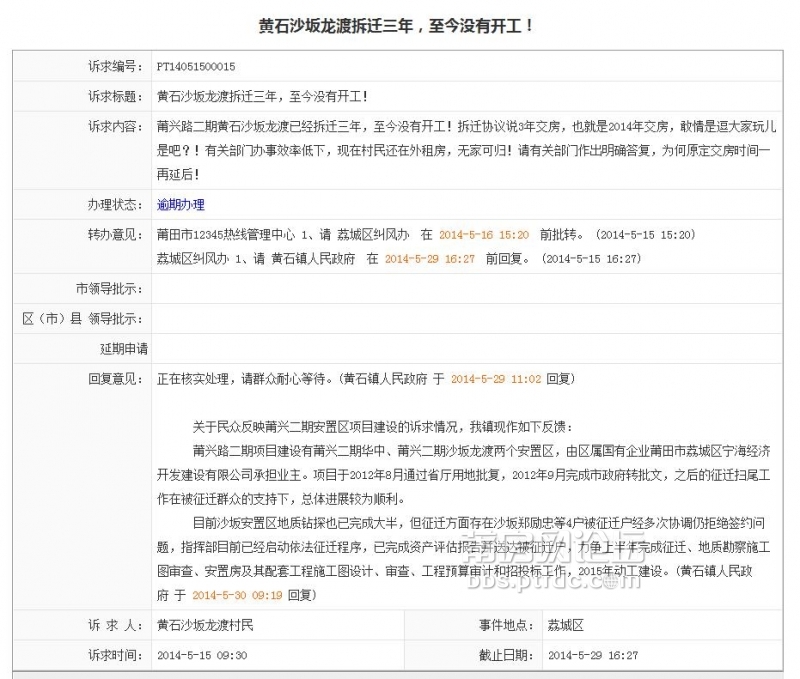The image size is (800, 679).
Task: Click the deadline value 2014-5-29 16:27
Action: [593, 655]
